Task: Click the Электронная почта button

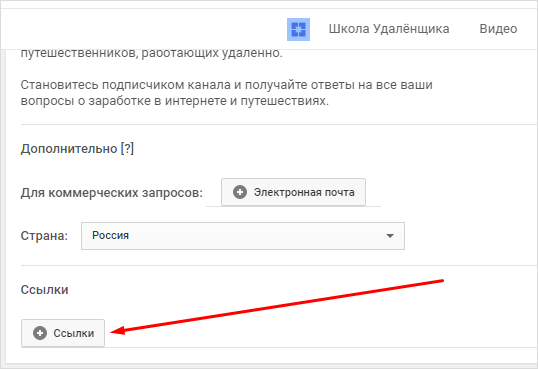Action: tap(293, 192)
